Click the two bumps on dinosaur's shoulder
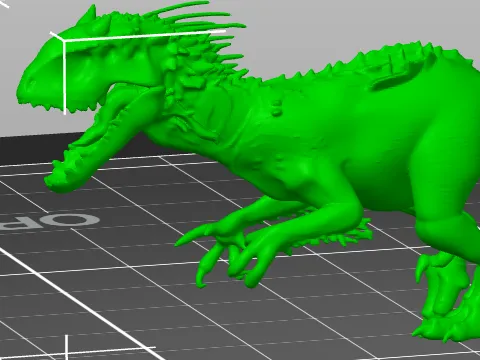The image size is (480, 360). [x=276, y=107]
